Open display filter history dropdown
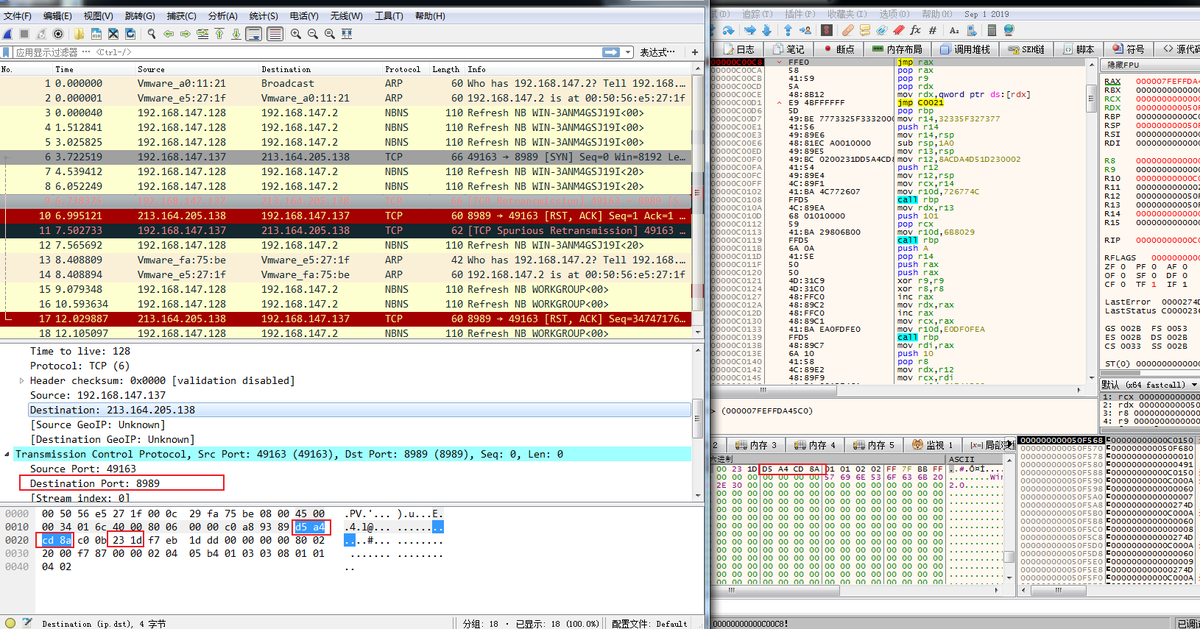 (627, 52)
